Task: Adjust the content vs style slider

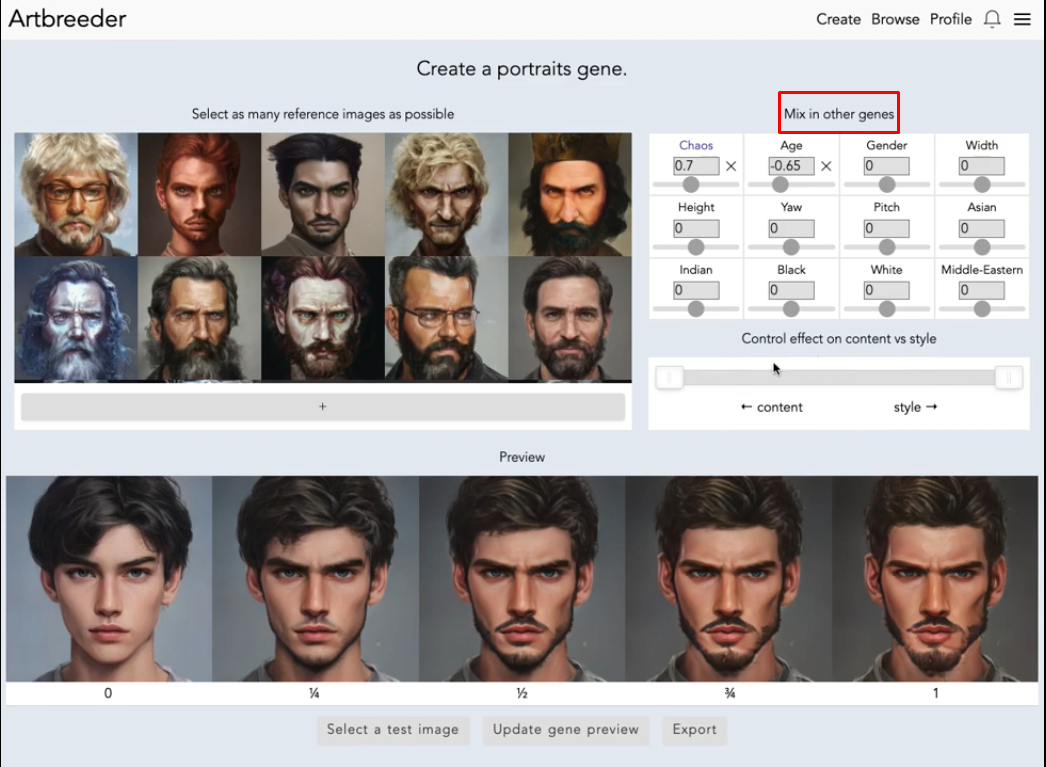Action: [838, 377]
